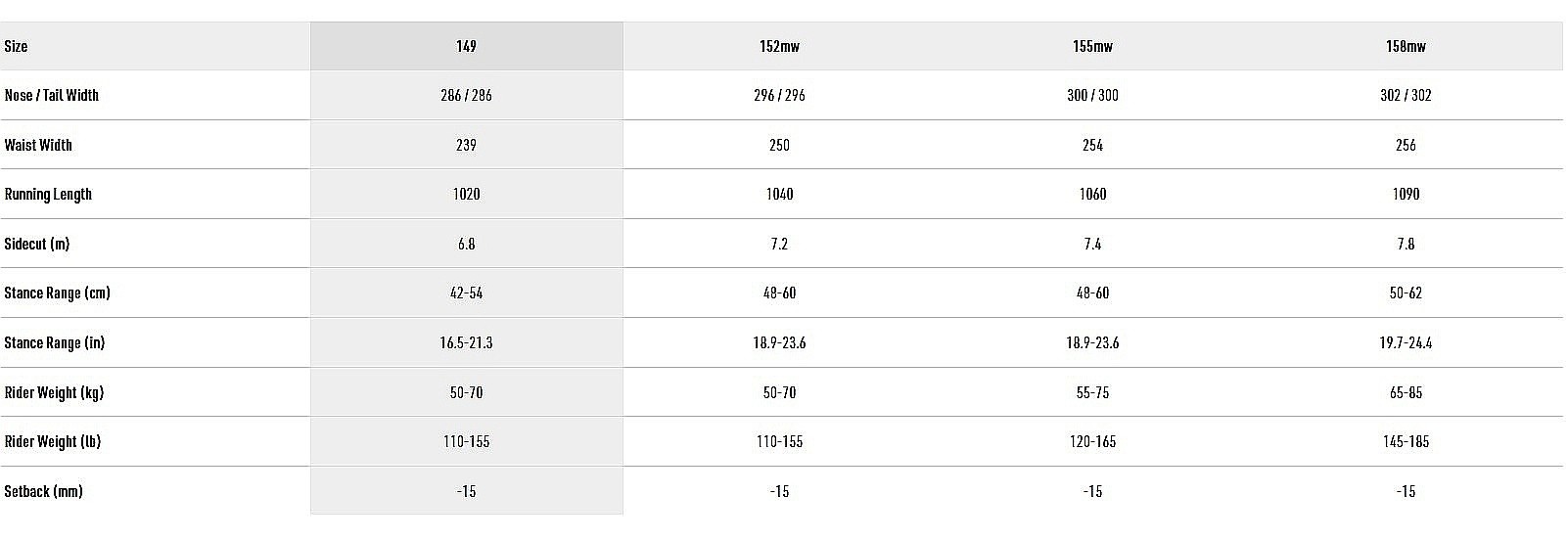
Task: Click the Nose / Tail Width label
Action: [x=52, y=95]
